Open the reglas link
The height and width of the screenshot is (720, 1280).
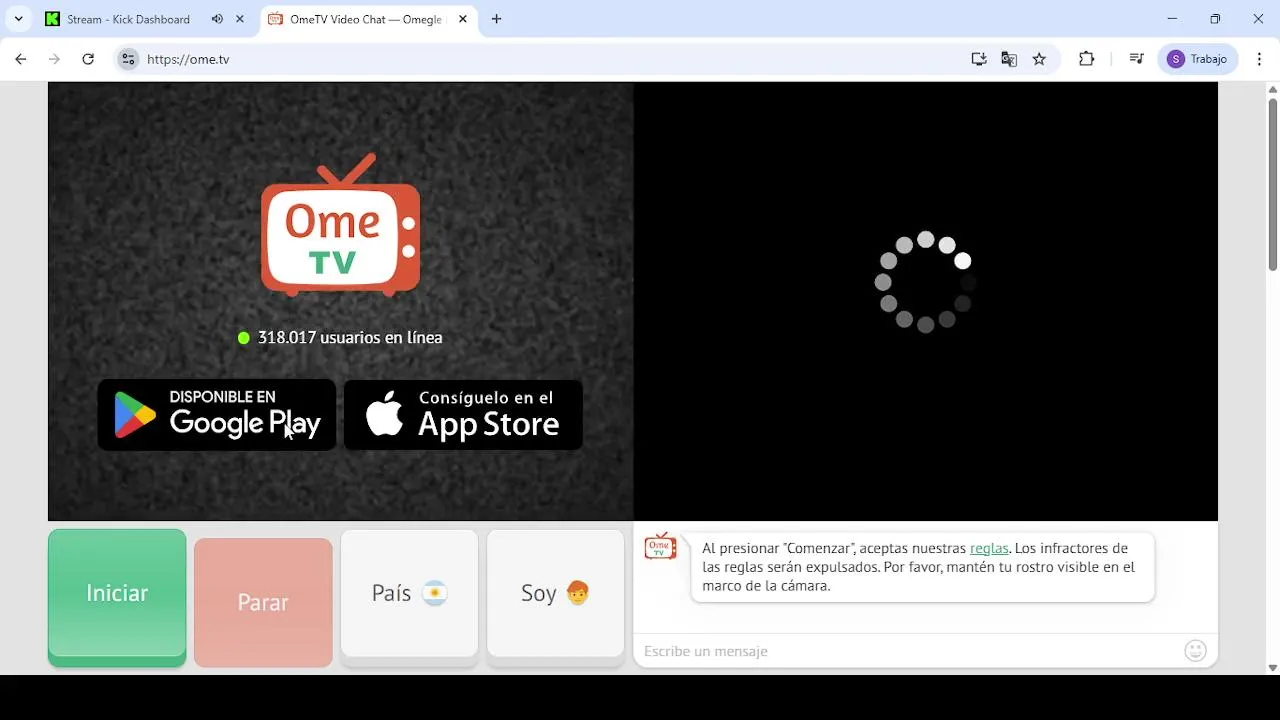989,548
